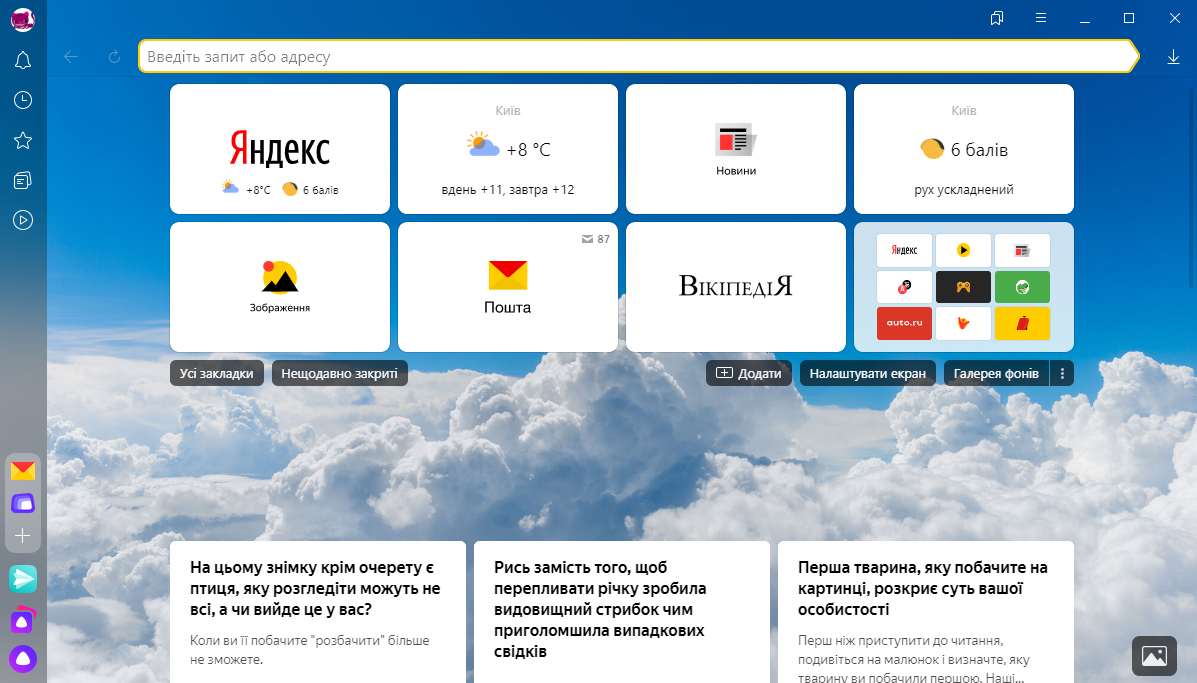This screenshot has width=1197, height=683.
Task: Open Галерея фонів
Action: point(996,373)
